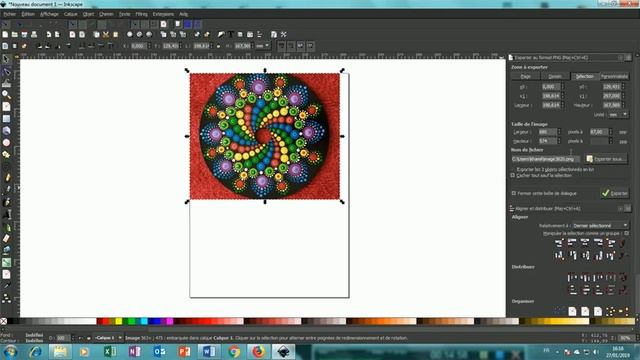Click the y1 stepper arrows in export panel
Image resolution: width=640 pixels, height=360 pixels.
click(623, 96)
